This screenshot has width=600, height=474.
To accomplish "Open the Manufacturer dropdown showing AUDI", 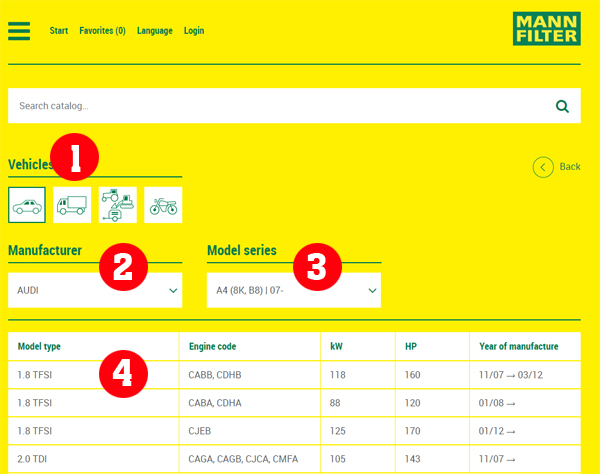I will 95,291.
